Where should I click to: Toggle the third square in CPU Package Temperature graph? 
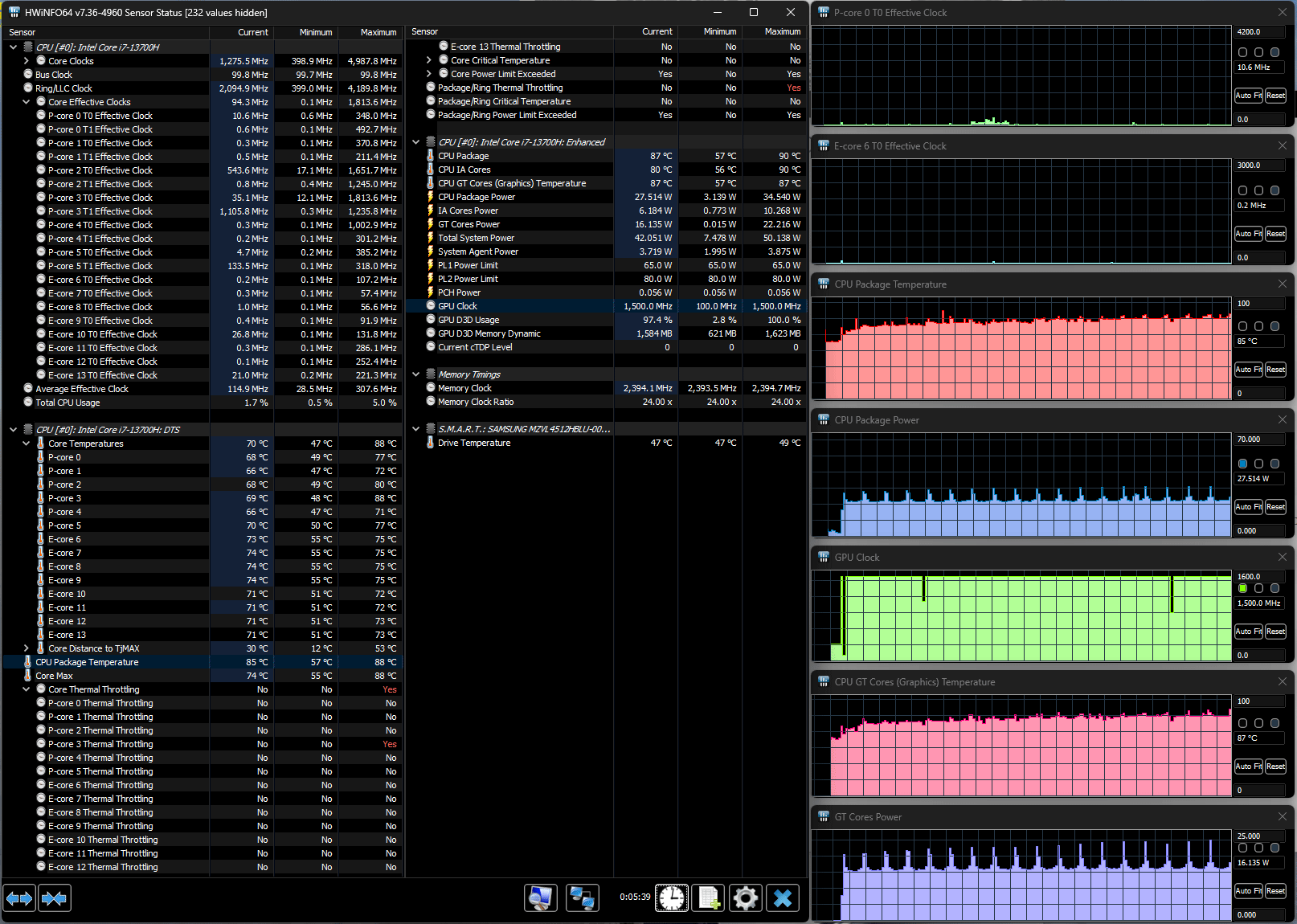tap(1275, 326)
